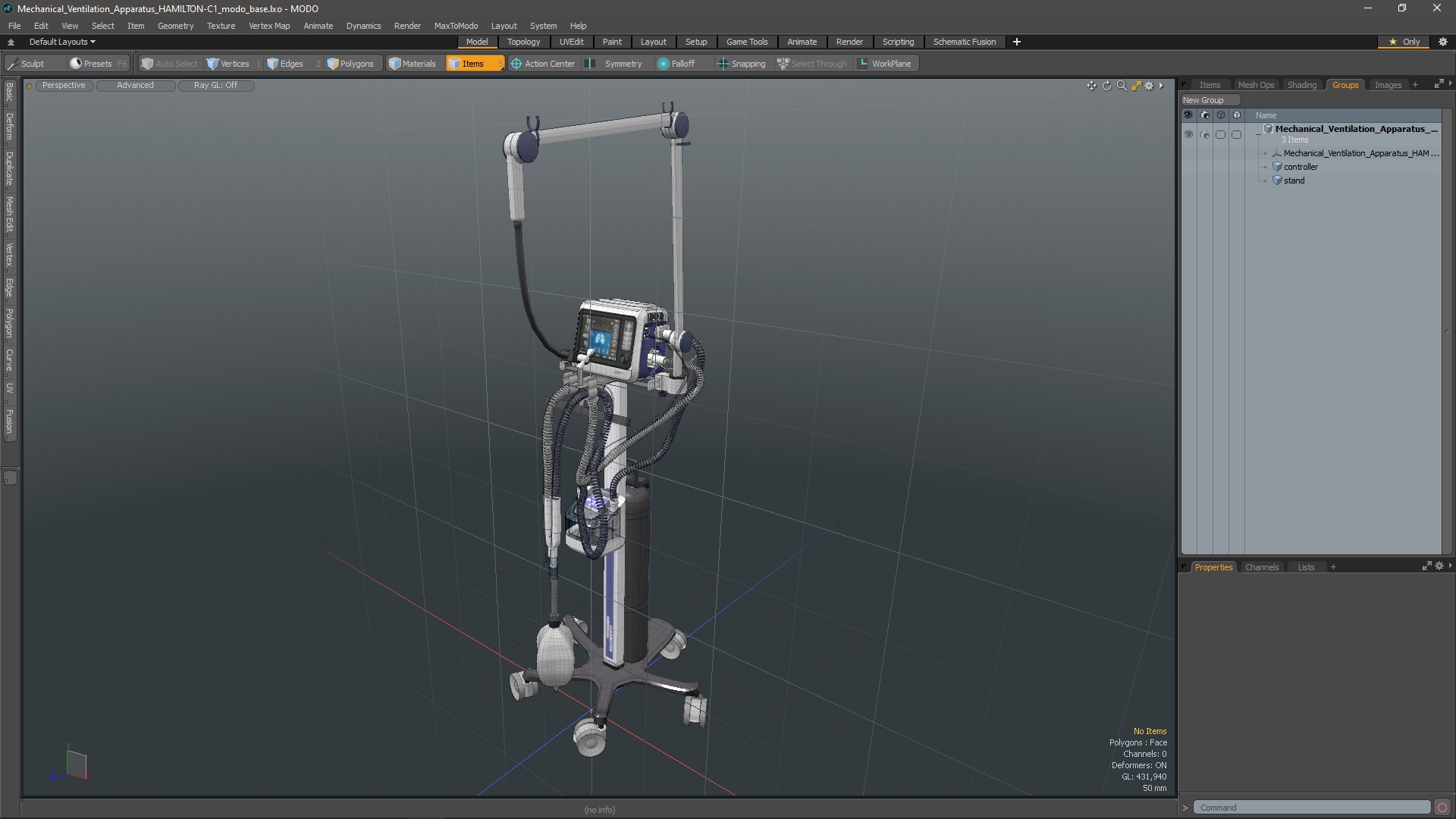The height and width of the screenshot is (819, 1456).
Task: Open the Perspective view type dropdown
Action: tap(64, 85)
